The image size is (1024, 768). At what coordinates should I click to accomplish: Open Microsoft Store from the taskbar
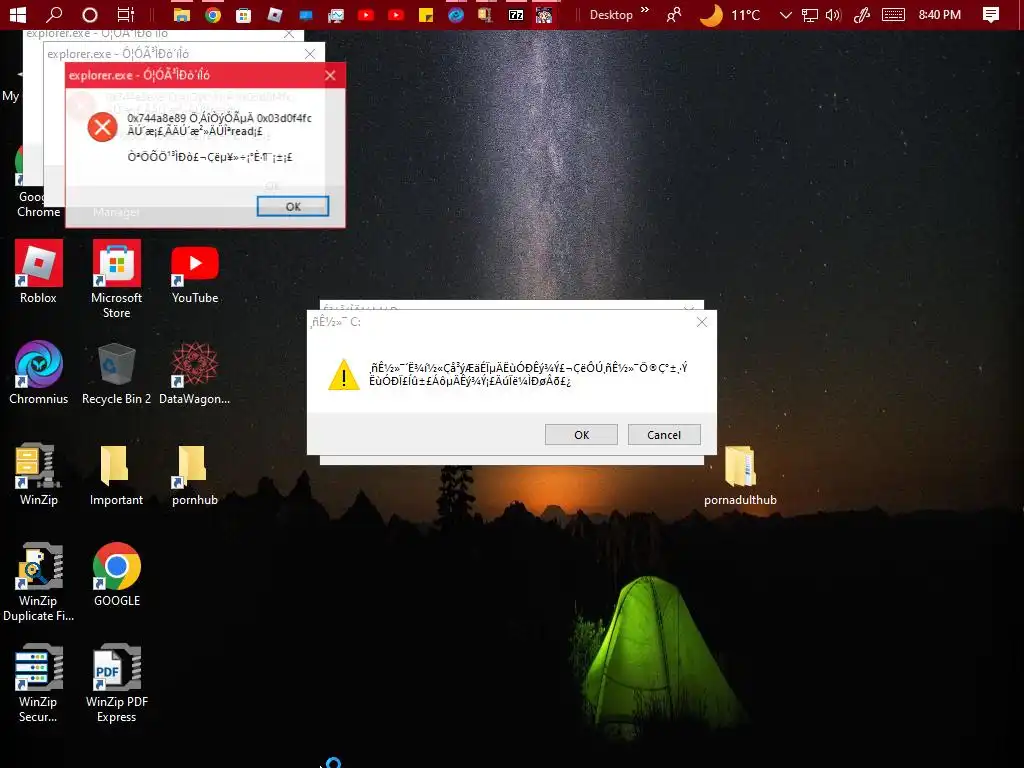click(244, 14)
